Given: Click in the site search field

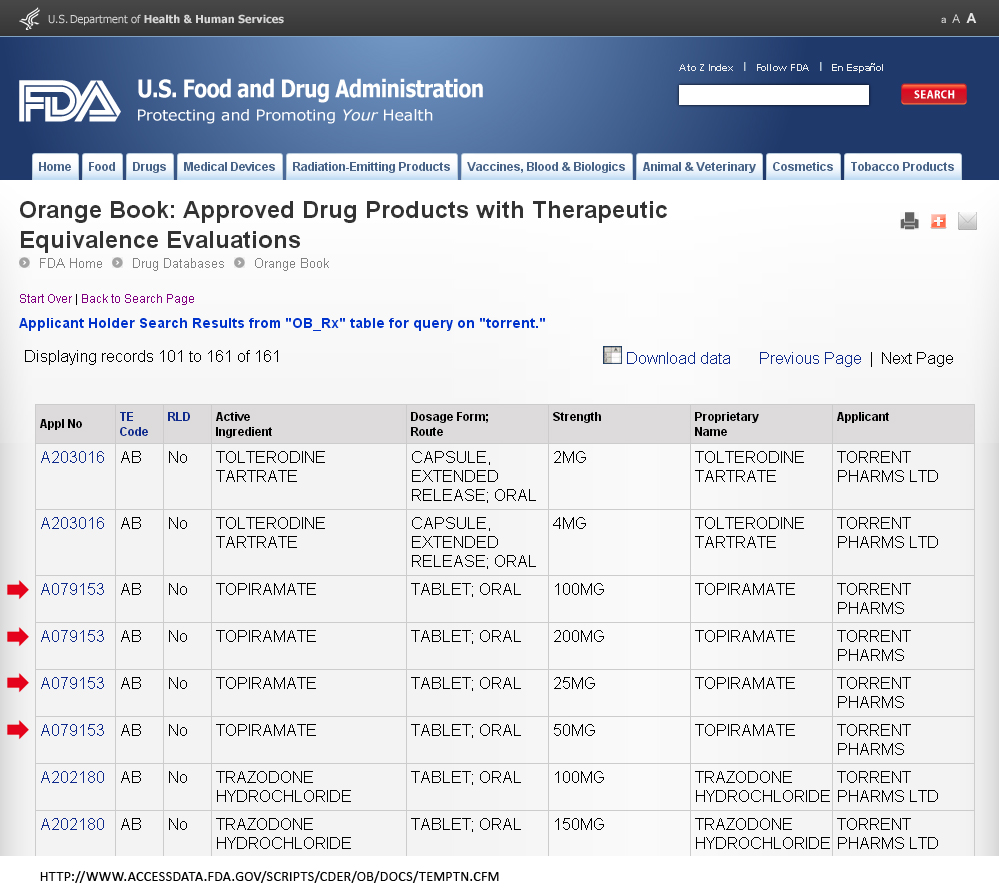Looking at the screenshot, I should 773,95.
